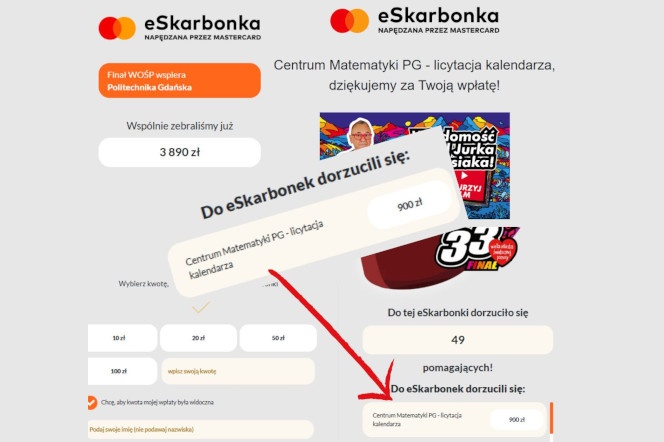664x442 pixels.
Task: Click the orange scrollbar beside donors list
Action: [x=551, y=418]
